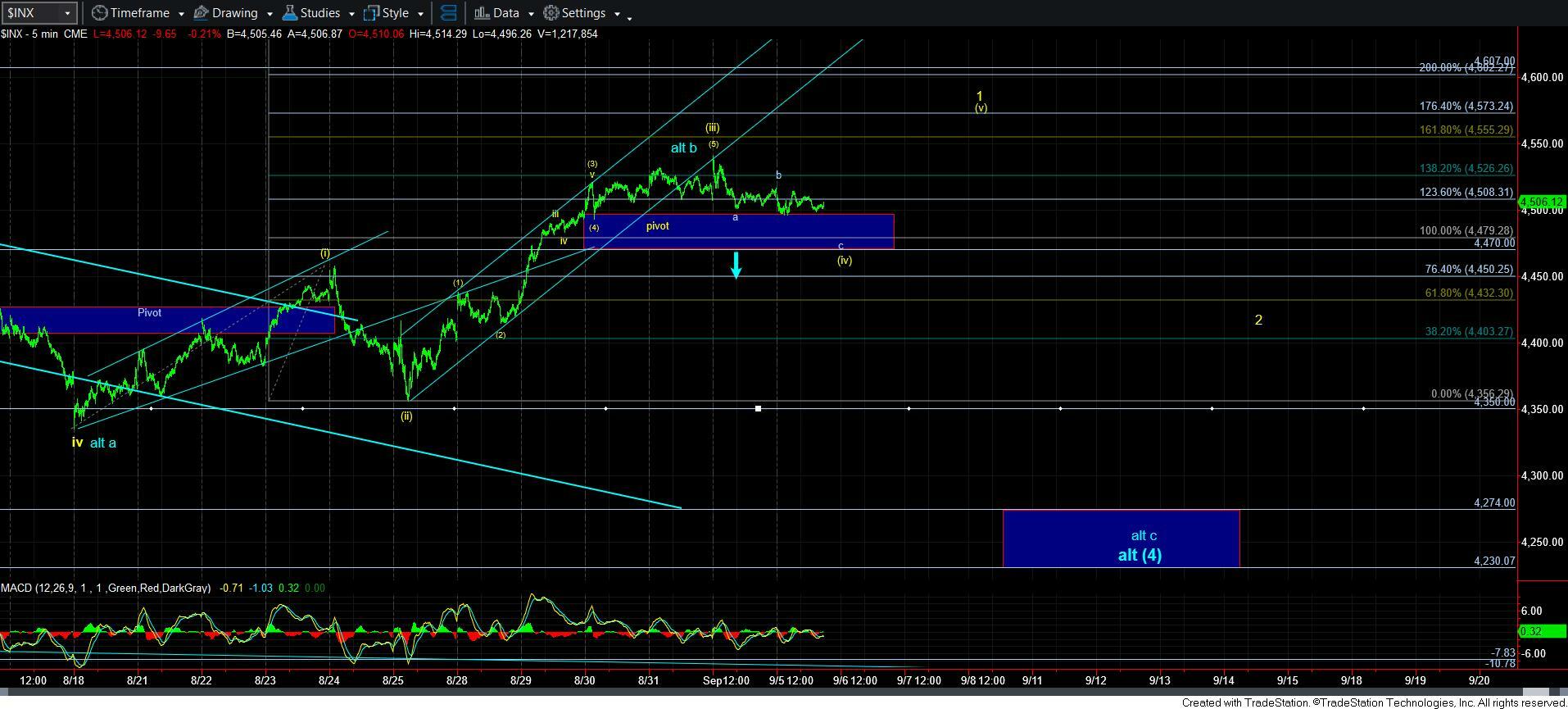Expand the arrow next to Drawing

[270, 14]
